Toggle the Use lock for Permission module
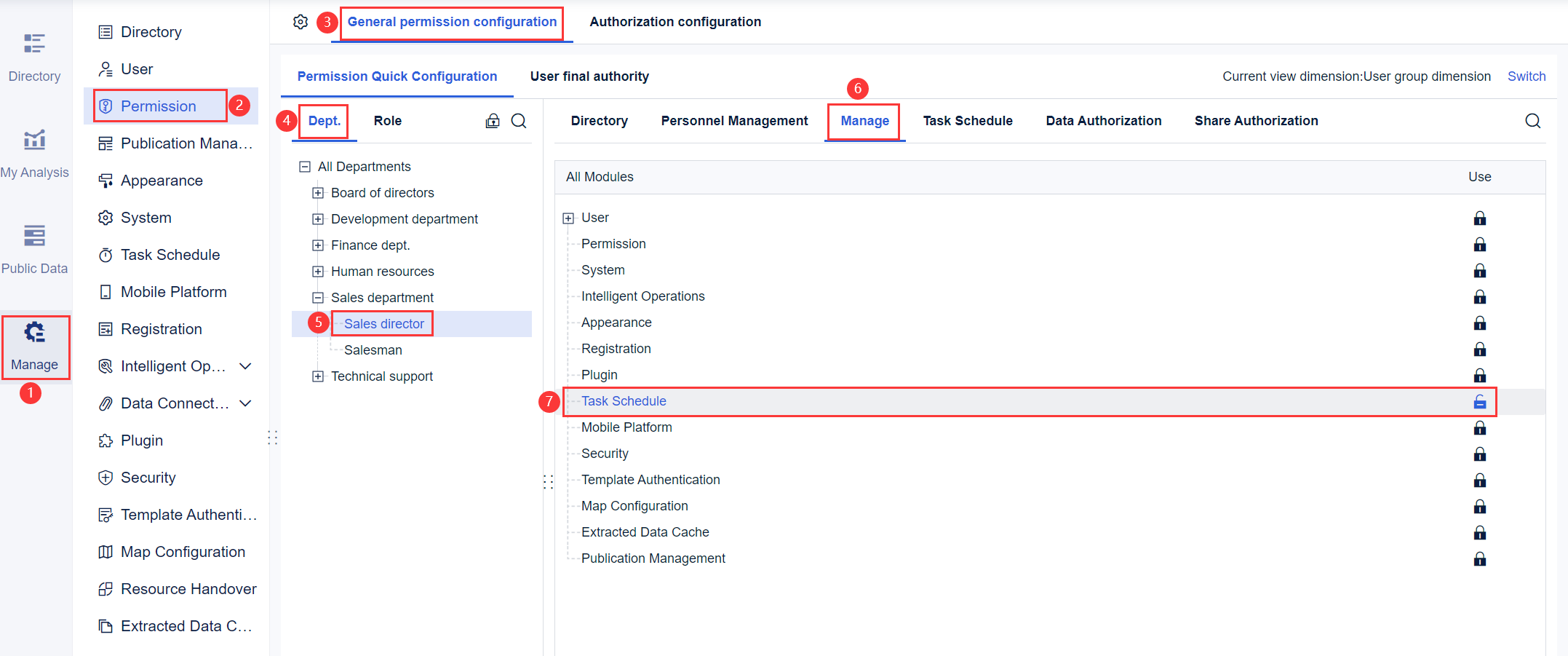The height and width of the screenshot is (656, 1568). coord(1479,244)
